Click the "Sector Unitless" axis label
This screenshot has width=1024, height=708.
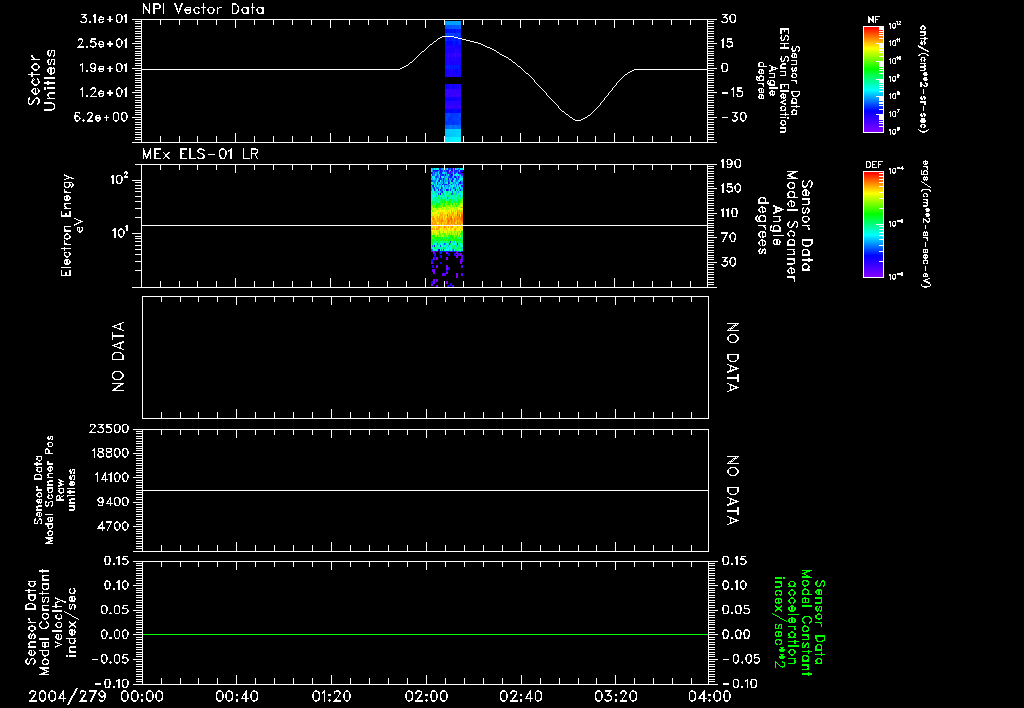(42, 80)
